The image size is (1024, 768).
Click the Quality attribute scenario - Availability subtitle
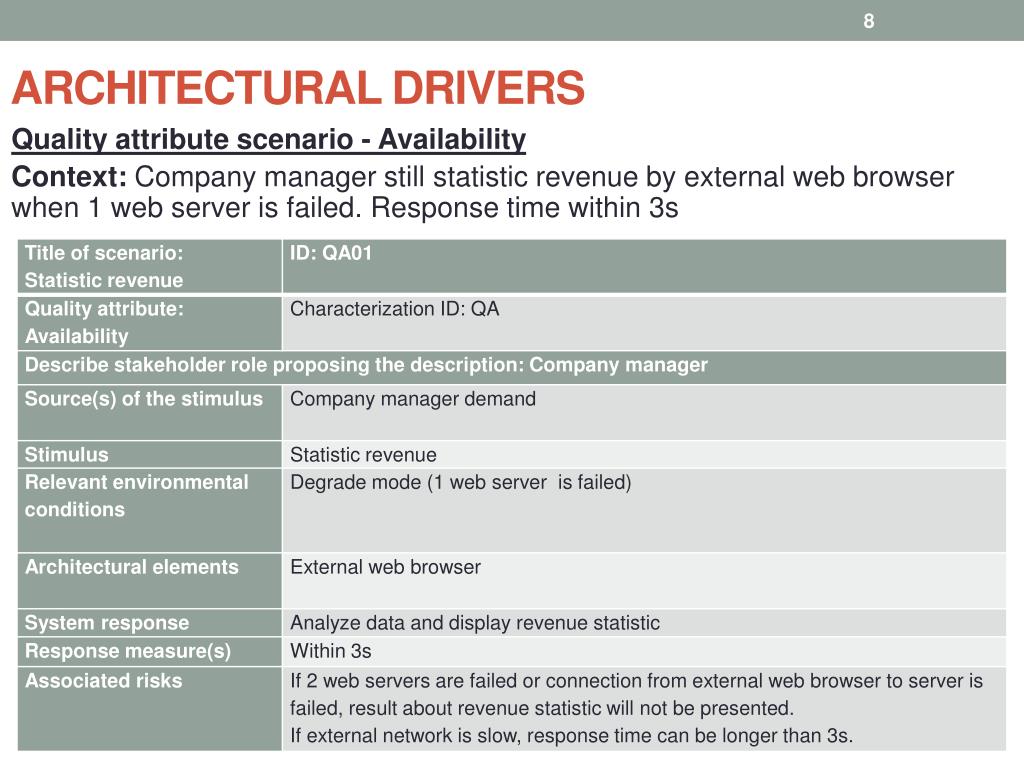pyautogui.click(x=268, y=140)
